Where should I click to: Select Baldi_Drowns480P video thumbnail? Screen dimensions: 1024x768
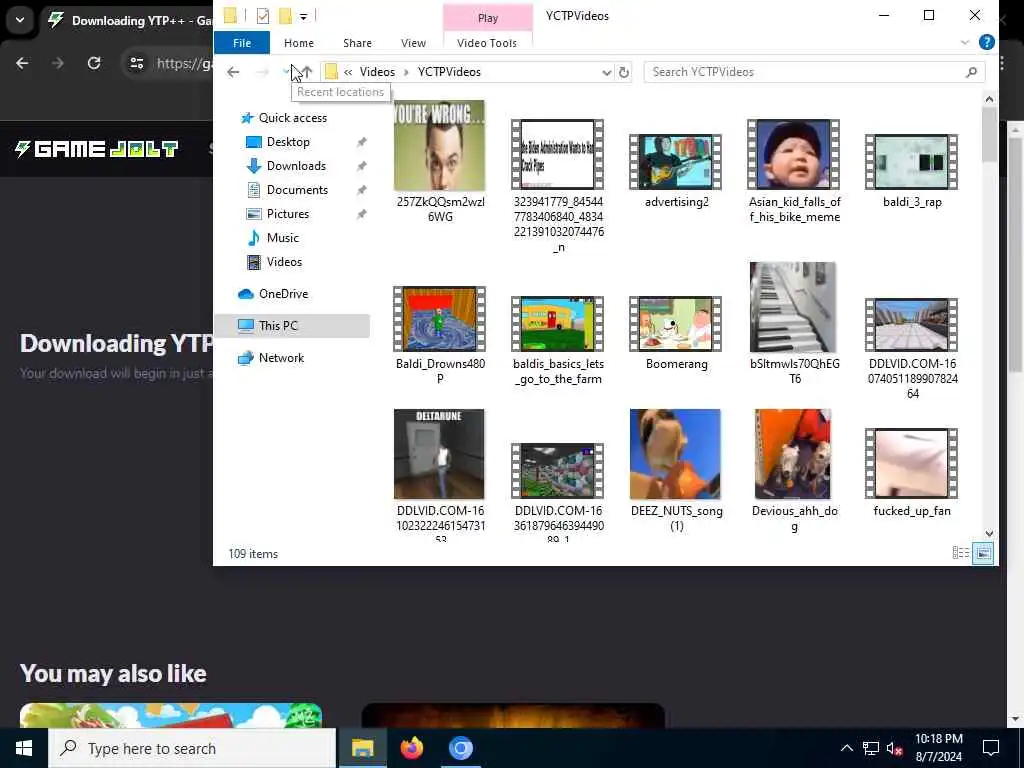[440, 319]
